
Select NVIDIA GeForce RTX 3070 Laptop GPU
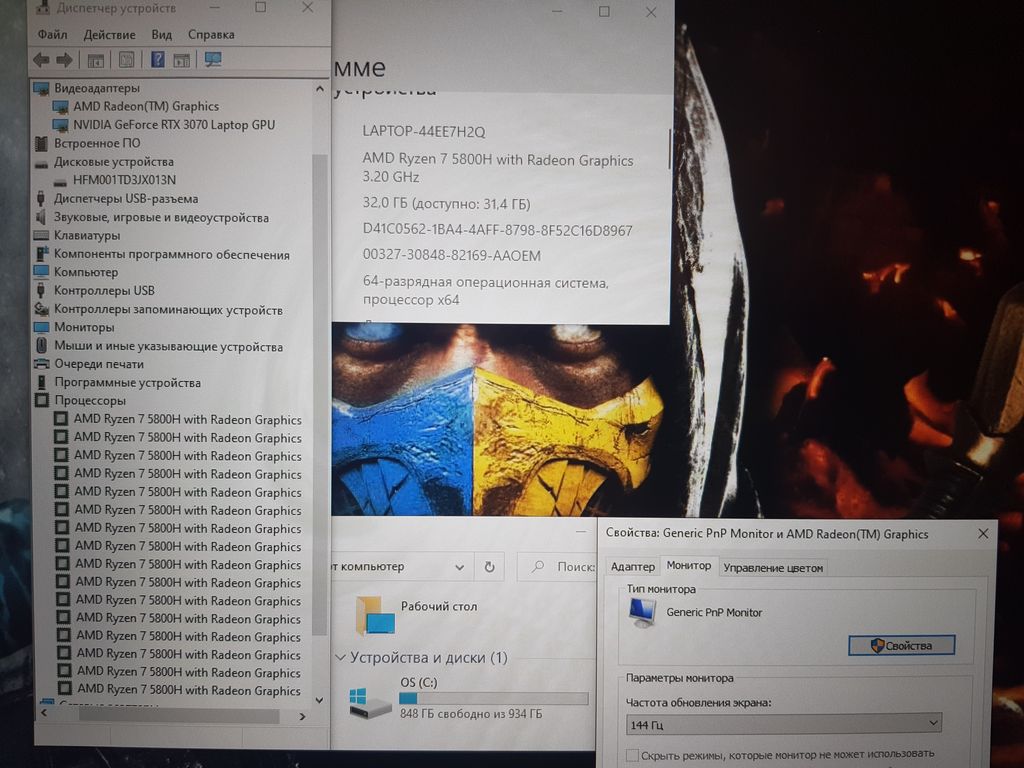click(x=173, y=125)
